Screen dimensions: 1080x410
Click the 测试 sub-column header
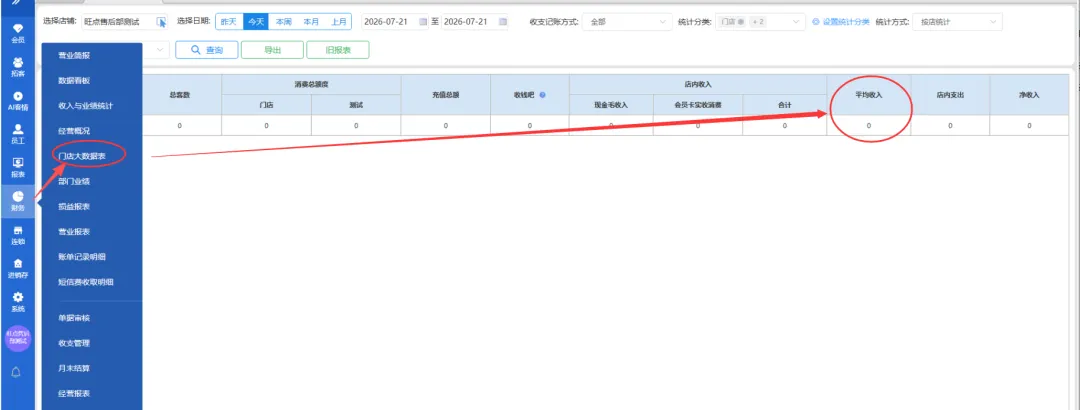tap(355, 105)
